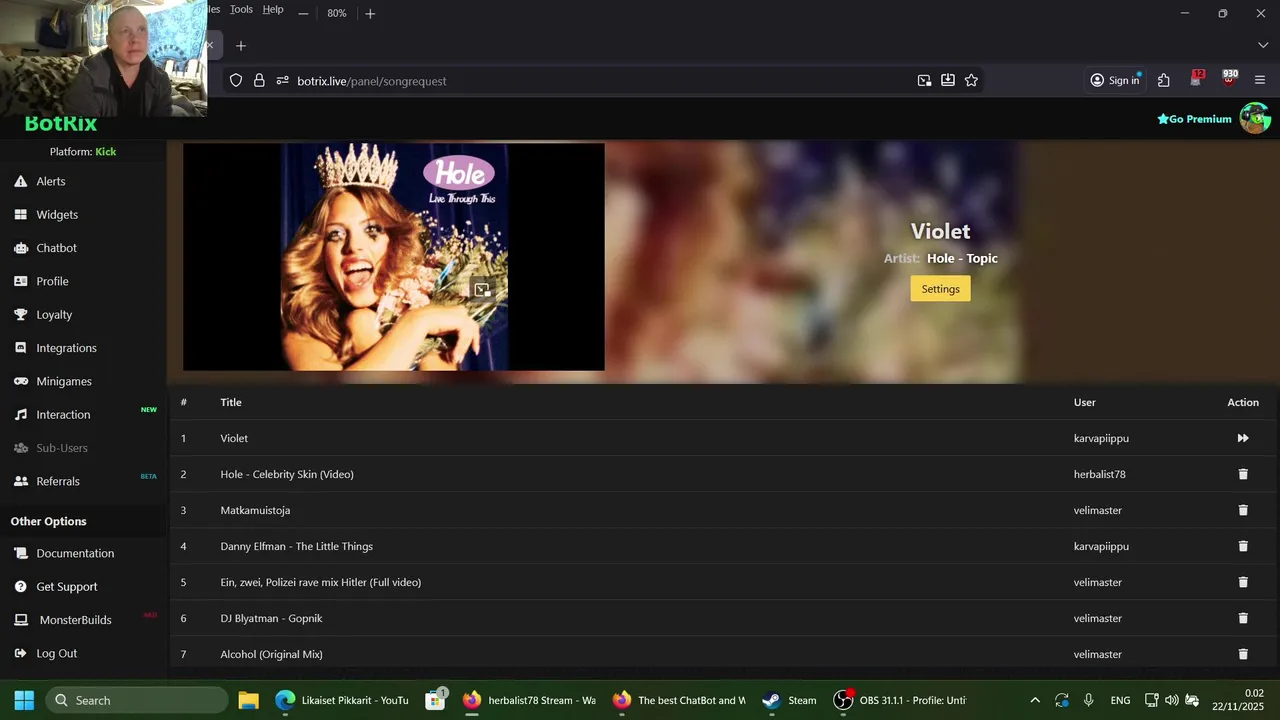This screenshot has width=1280, height=720.
Task: Open a new browser tab
Action: (240, 46)
